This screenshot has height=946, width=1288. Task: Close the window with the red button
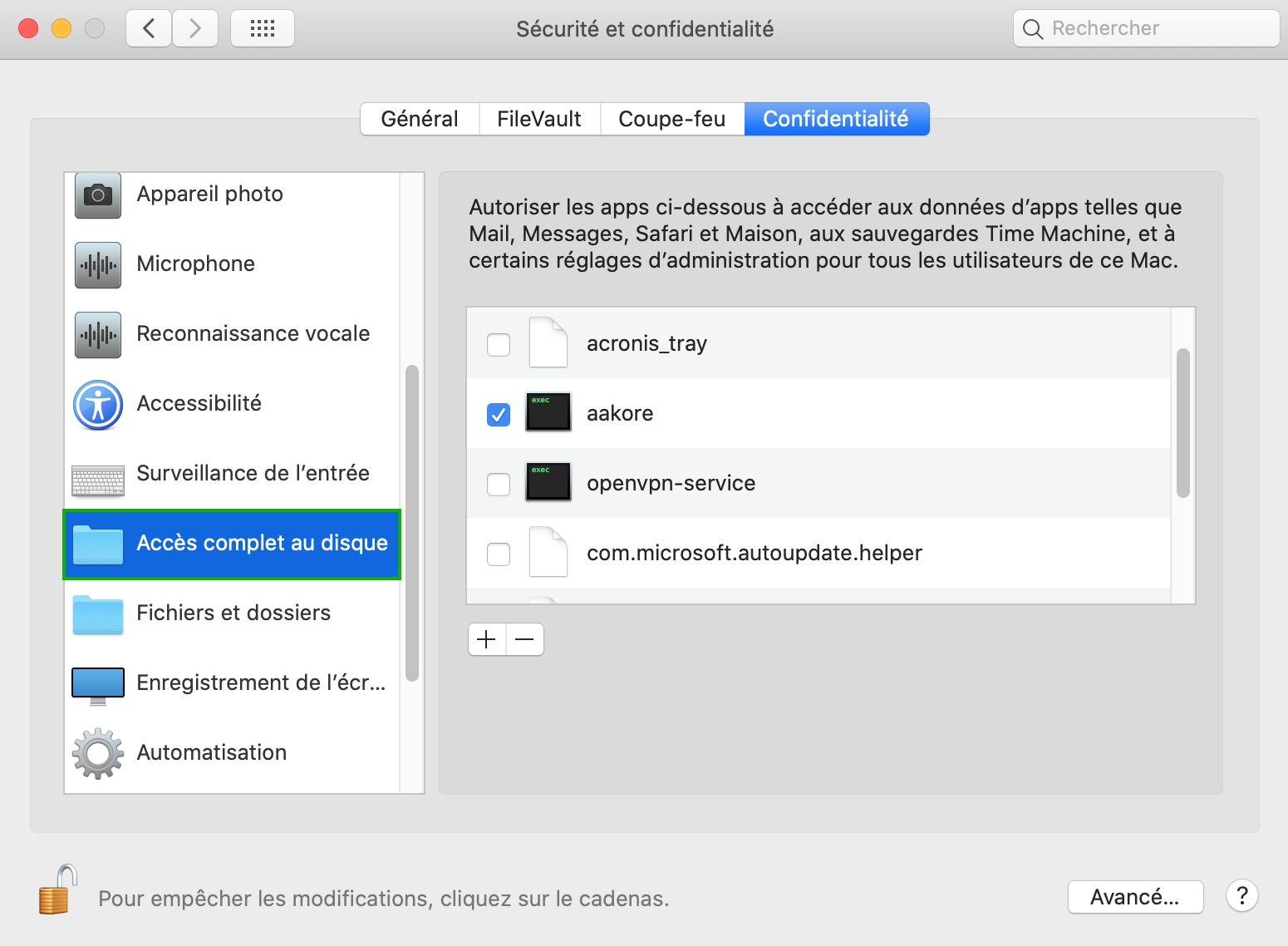pos(28,28)
